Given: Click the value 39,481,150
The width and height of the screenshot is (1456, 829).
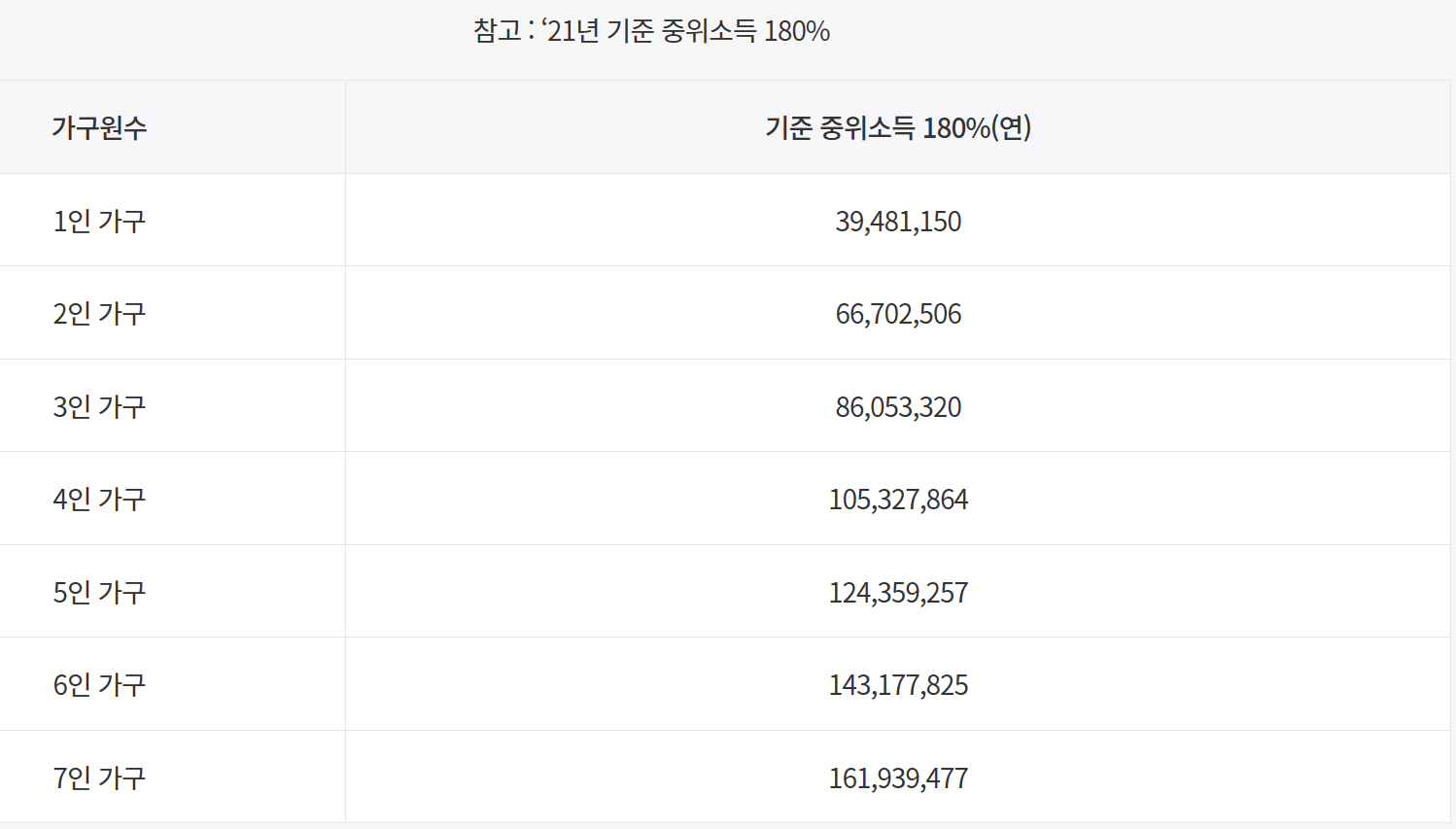Looking at the screenshot, I should [898, 222].
